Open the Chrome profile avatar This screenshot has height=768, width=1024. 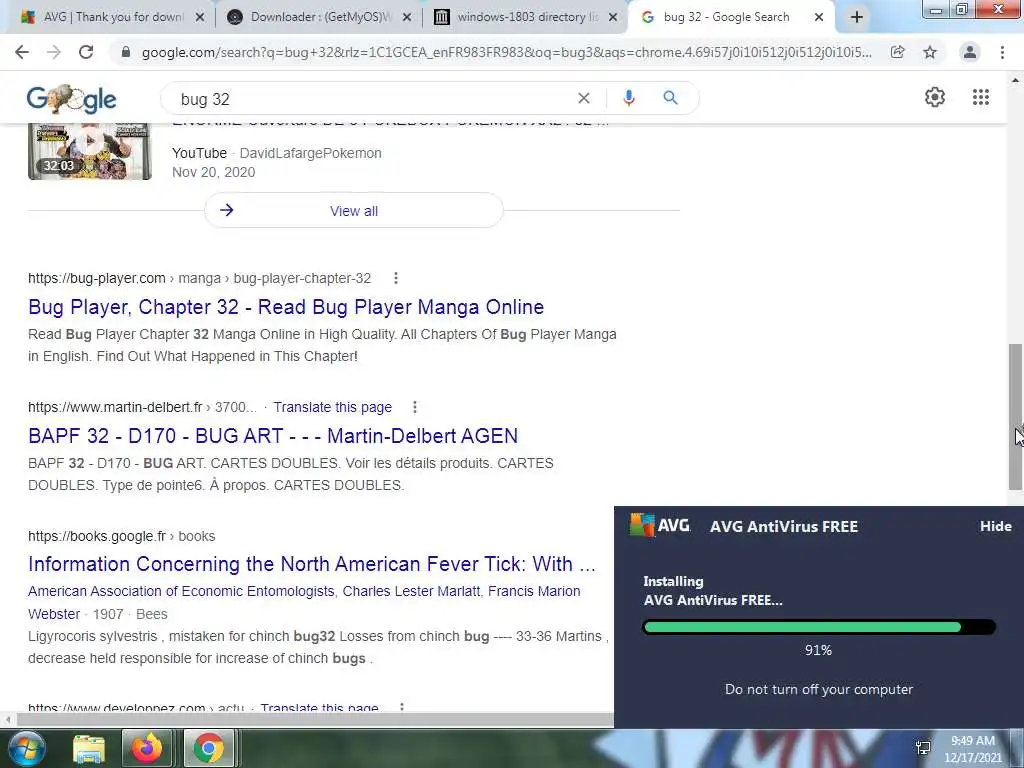pos(970,52)
